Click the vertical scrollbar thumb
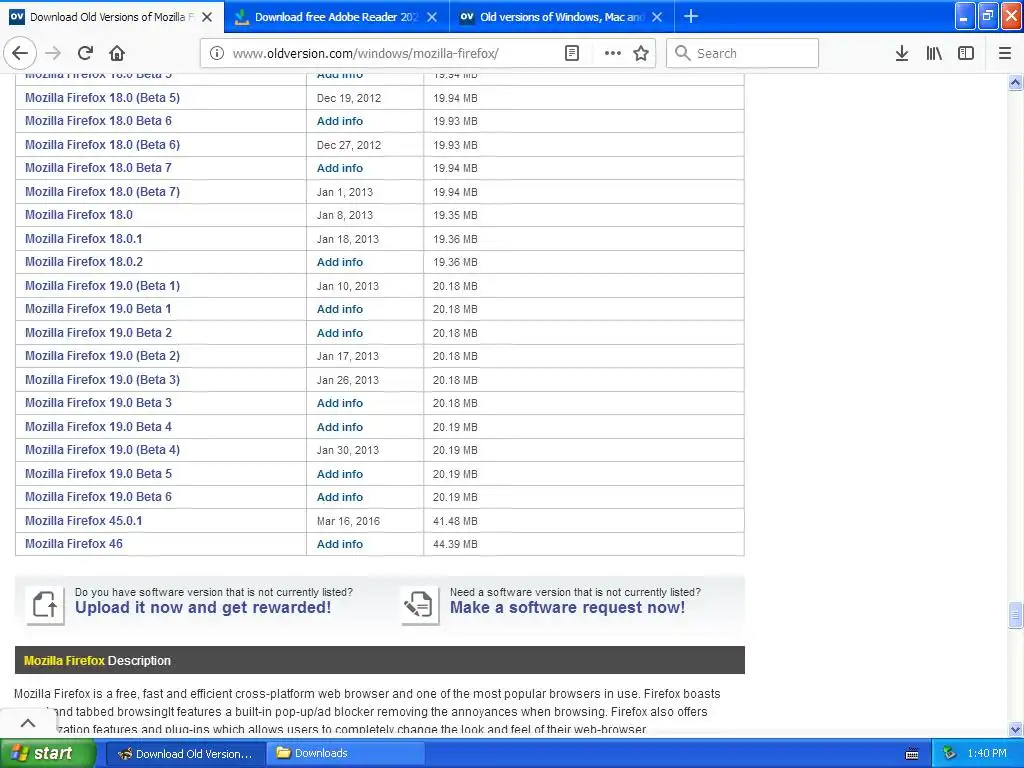 pyautogui.click(x=1016, y=615)
